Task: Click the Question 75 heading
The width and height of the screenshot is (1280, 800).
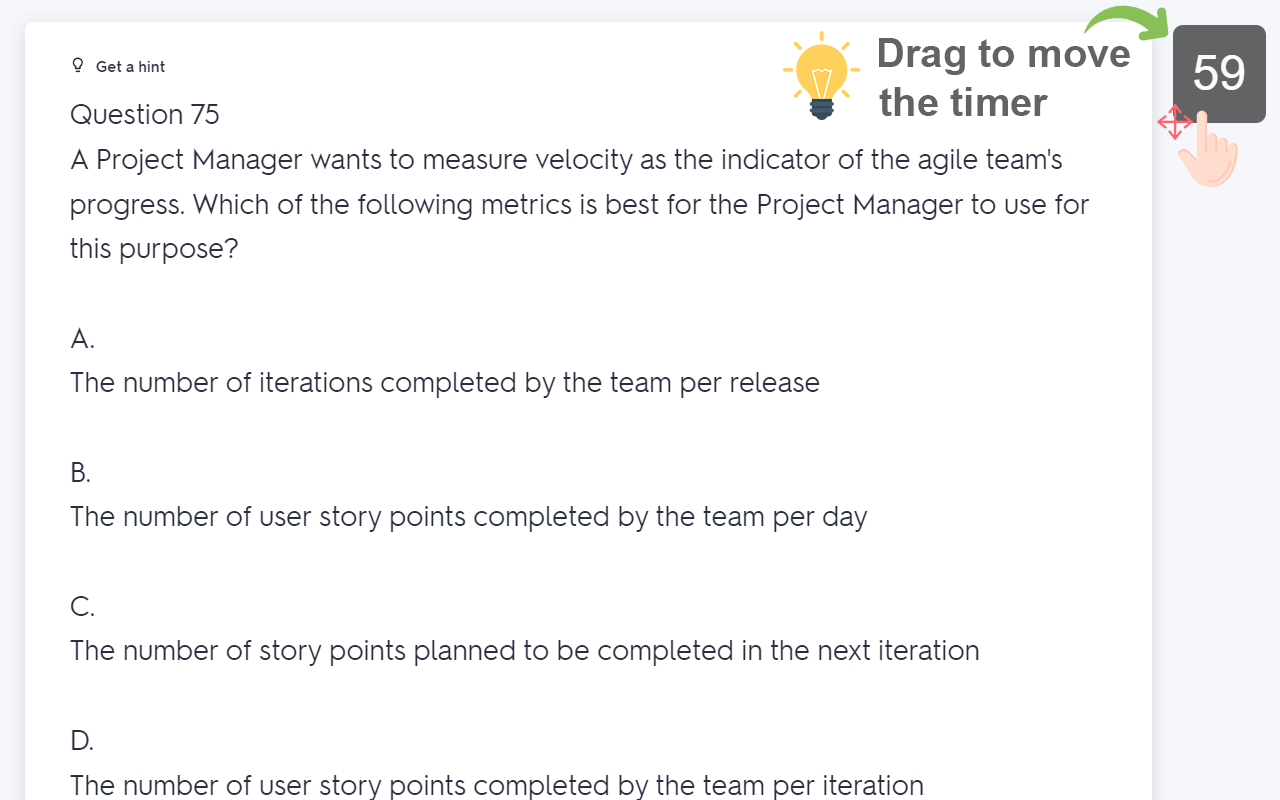Action: pos(145,115)
